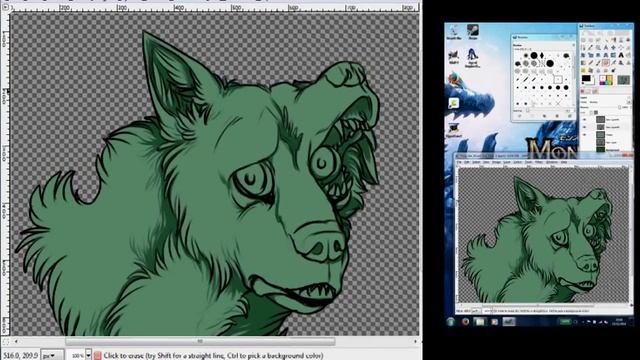Activate the Scissors Select tool
Screen dimensions: 640x360
tap(621, 40)
